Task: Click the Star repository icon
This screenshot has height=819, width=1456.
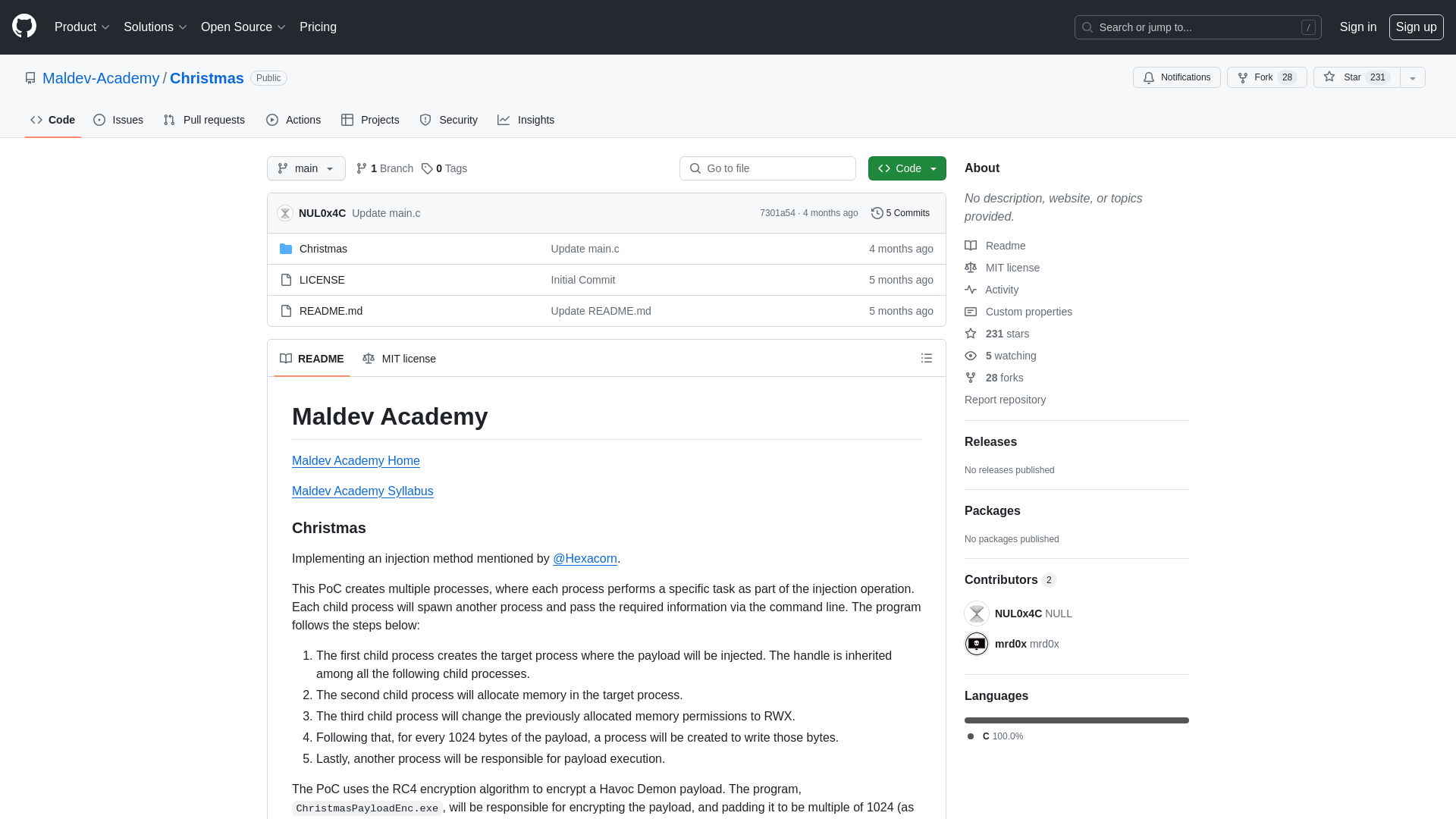Action: pyautogui.click(x=1330, y=77)
